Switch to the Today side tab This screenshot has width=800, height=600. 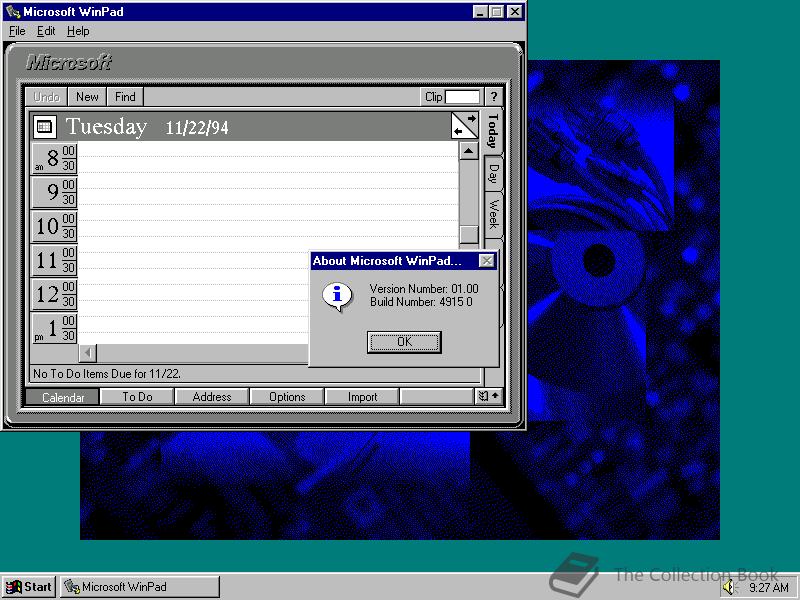point(492,131)
